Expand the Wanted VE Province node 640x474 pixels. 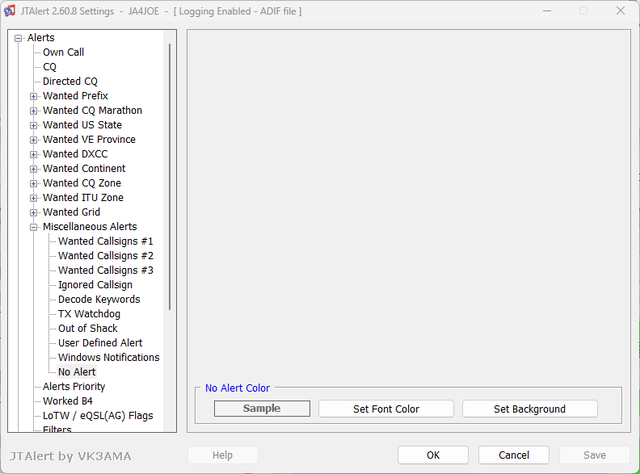tap(33, 140)
